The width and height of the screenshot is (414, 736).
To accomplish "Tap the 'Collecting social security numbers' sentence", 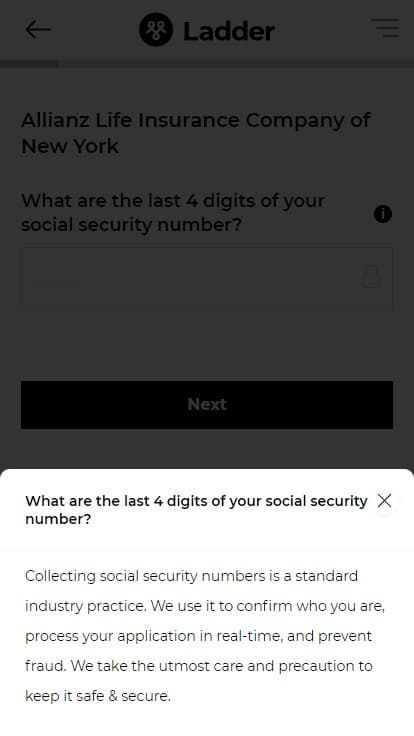I will [191, 576].
